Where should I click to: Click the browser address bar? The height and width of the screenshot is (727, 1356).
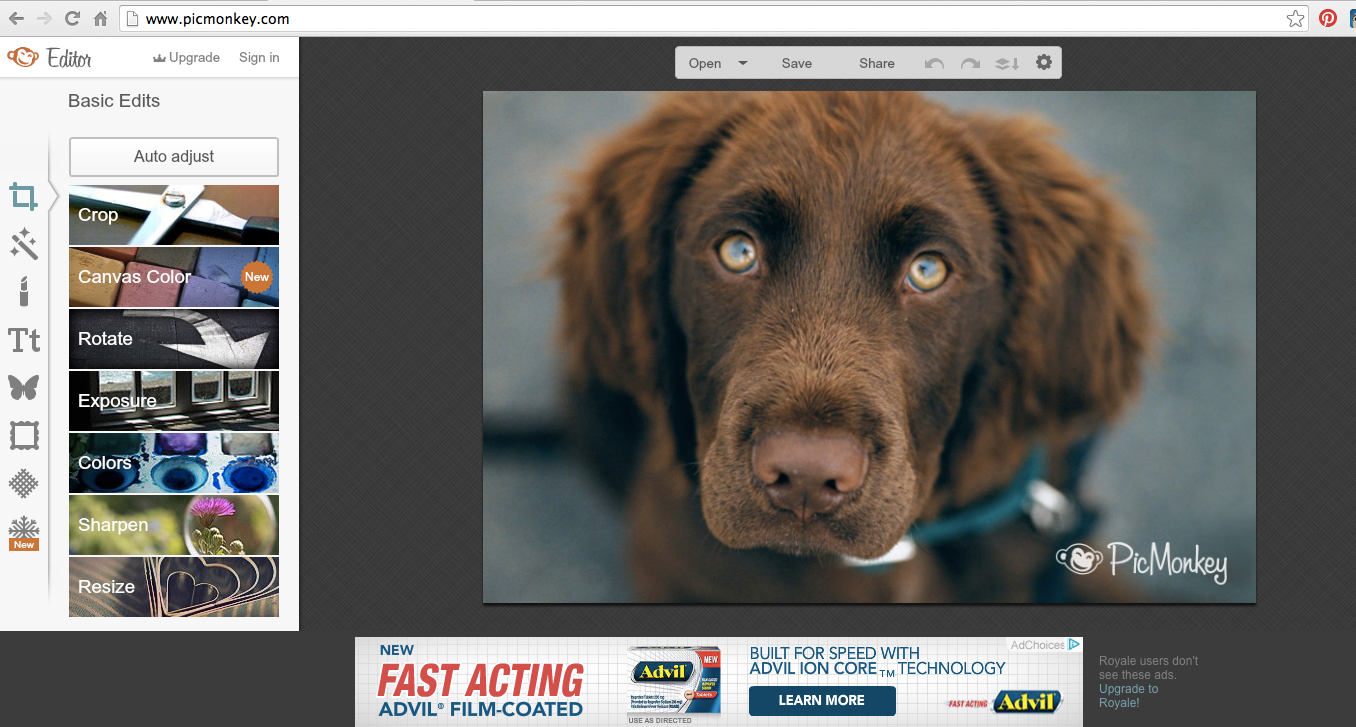[x=700, y=18]
